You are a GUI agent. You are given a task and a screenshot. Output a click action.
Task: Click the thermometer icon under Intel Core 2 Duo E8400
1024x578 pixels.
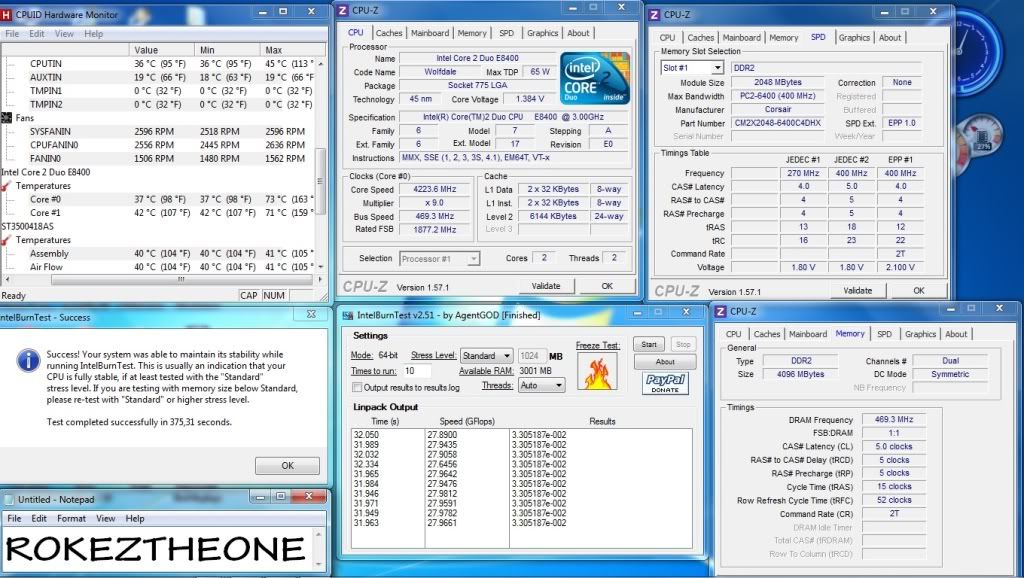click(7, 186)
